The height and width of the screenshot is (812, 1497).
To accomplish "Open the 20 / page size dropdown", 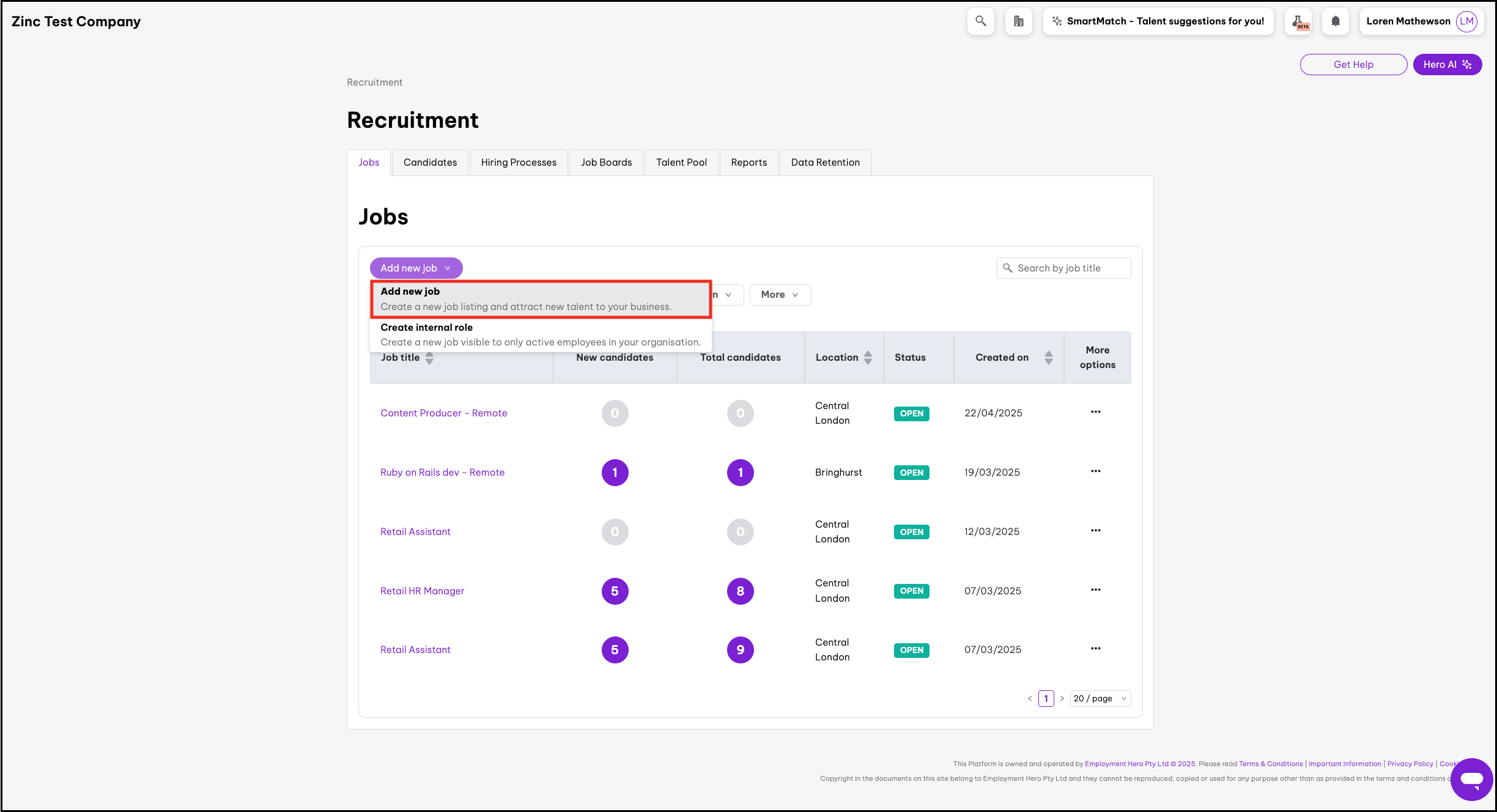I will point(1100,698).
